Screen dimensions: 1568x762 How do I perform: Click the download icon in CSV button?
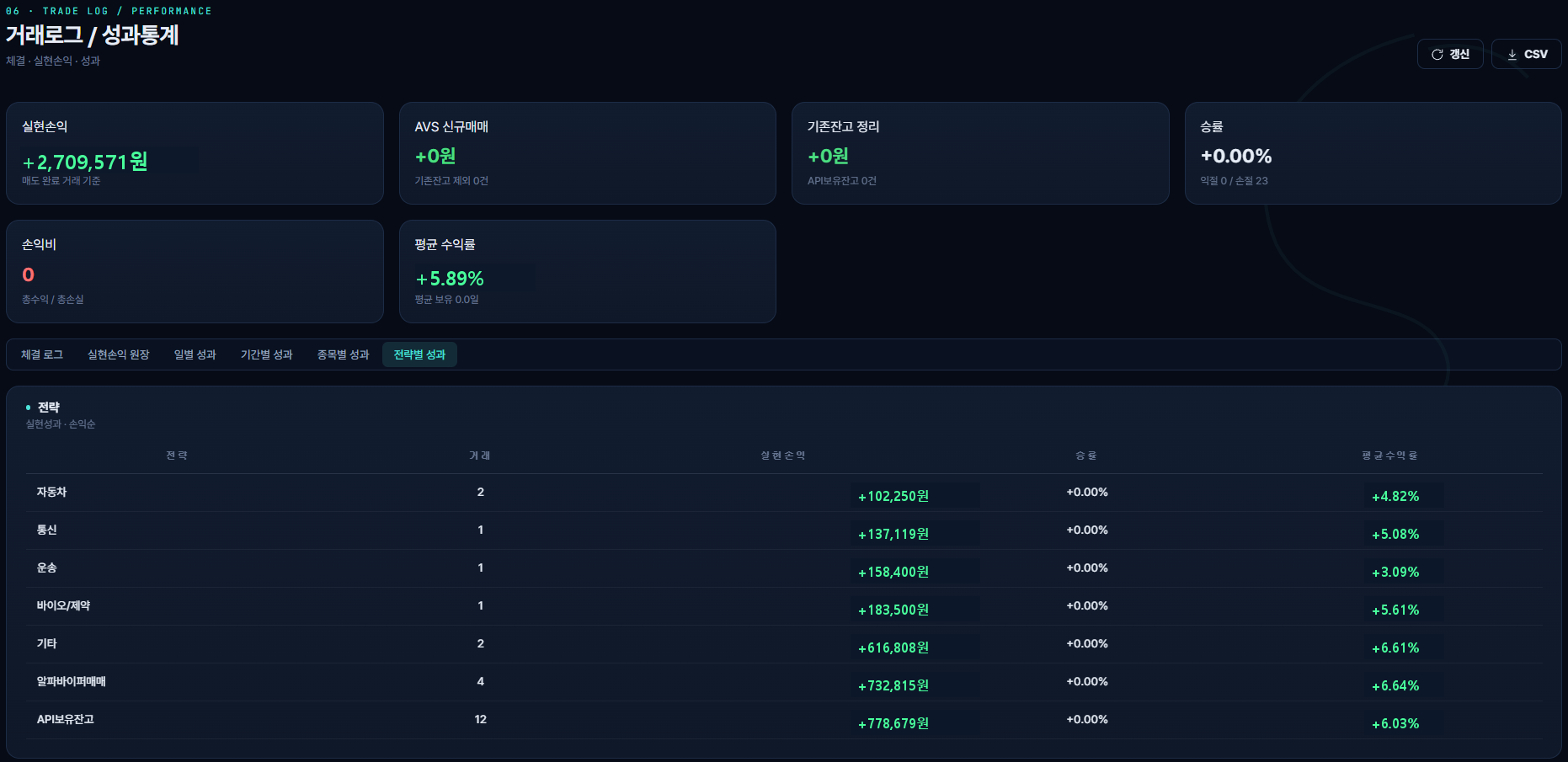tap(1512, 54)
